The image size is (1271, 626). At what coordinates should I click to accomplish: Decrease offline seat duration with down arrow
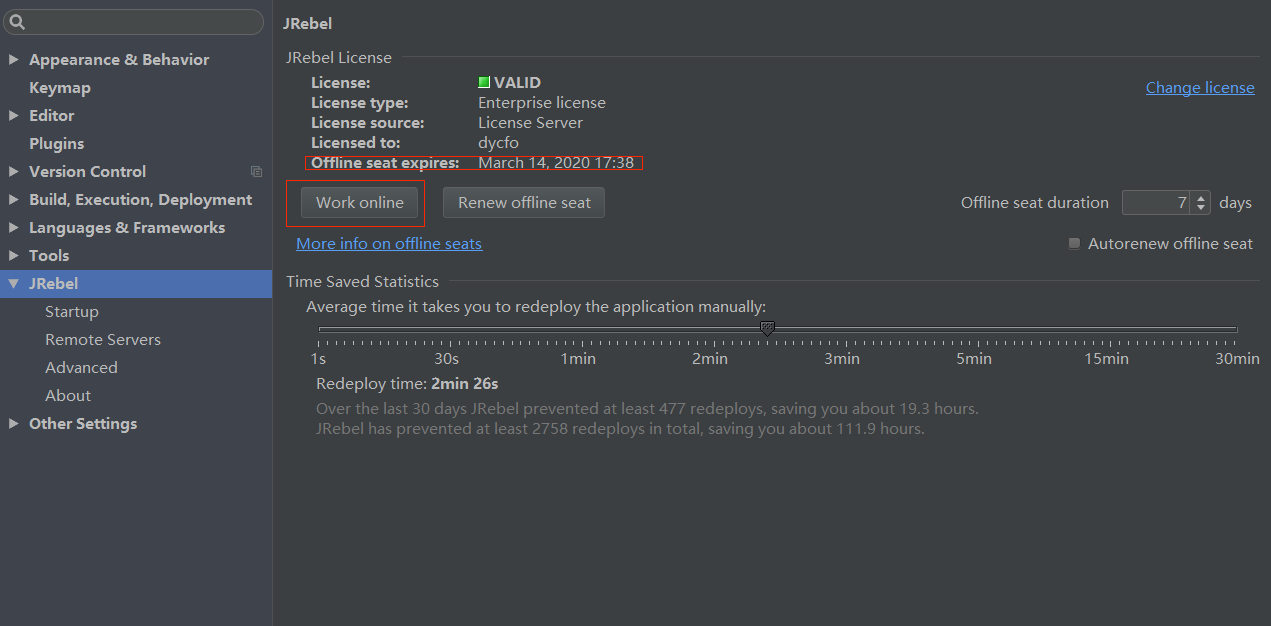(x=1201, y=209)
